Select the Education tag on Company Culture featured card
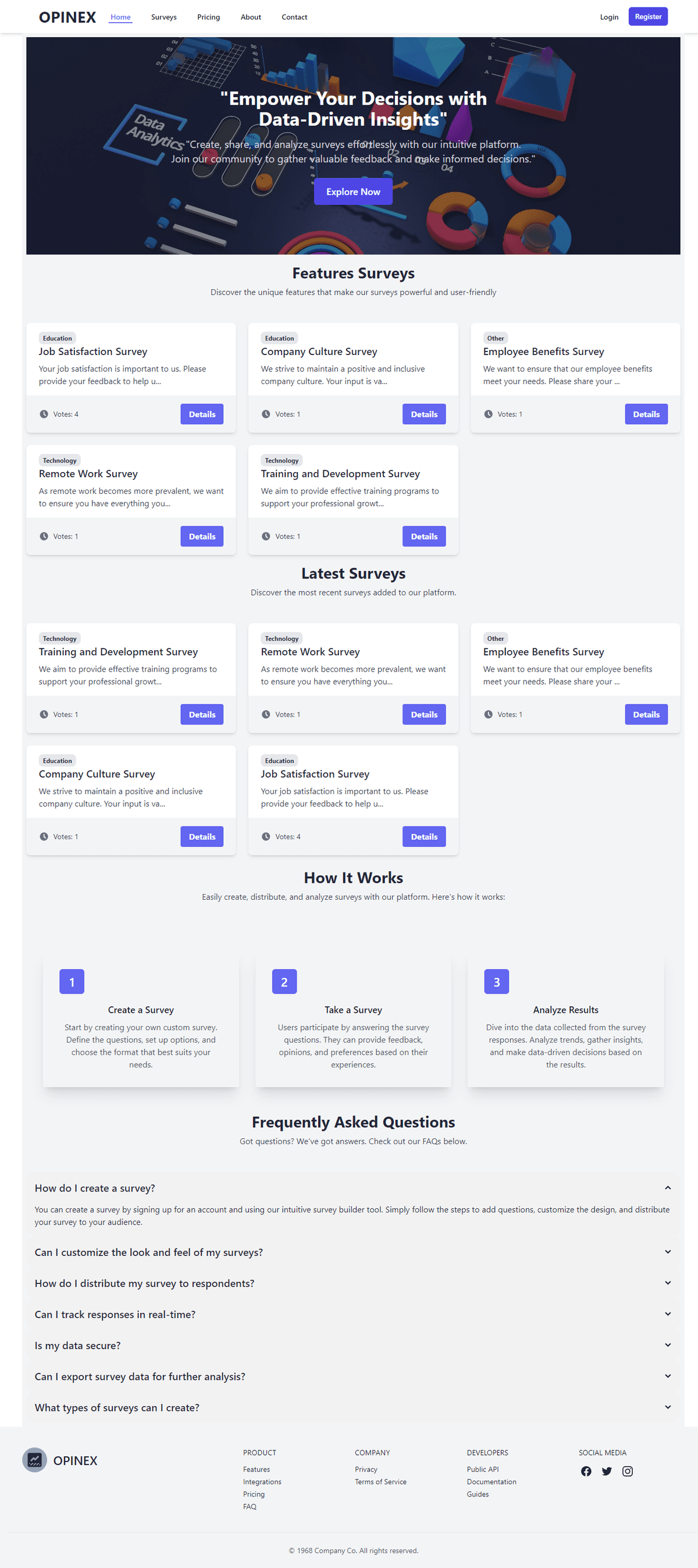 (279, 338)
